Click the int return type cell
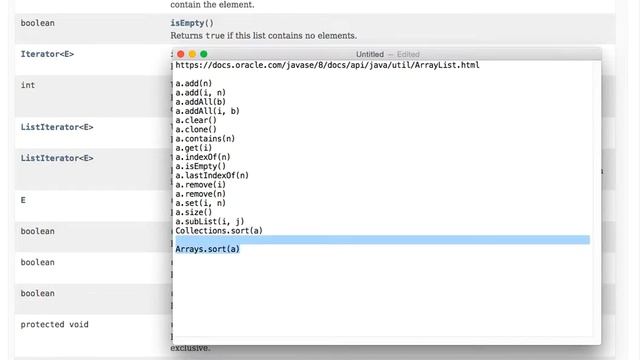 point(28,85)
